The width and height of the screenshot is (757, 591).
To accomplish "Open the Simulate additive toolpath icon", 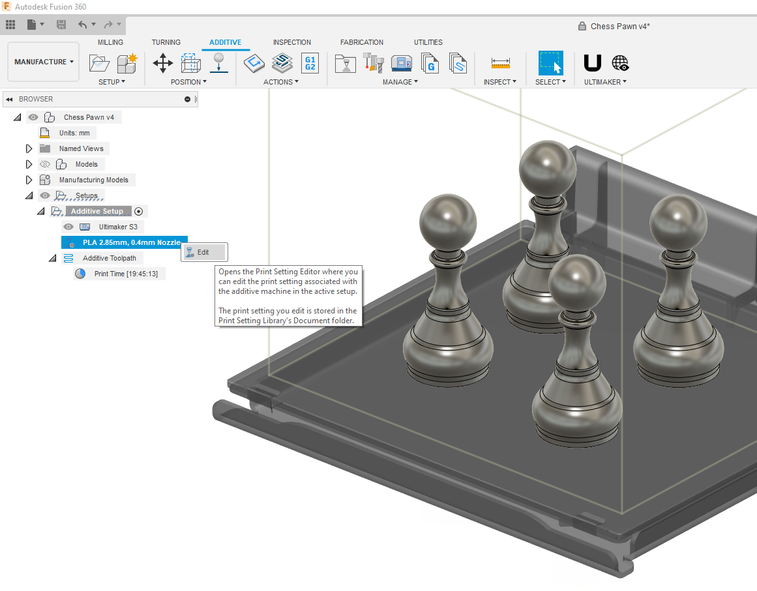I will (x=282, y=63).
